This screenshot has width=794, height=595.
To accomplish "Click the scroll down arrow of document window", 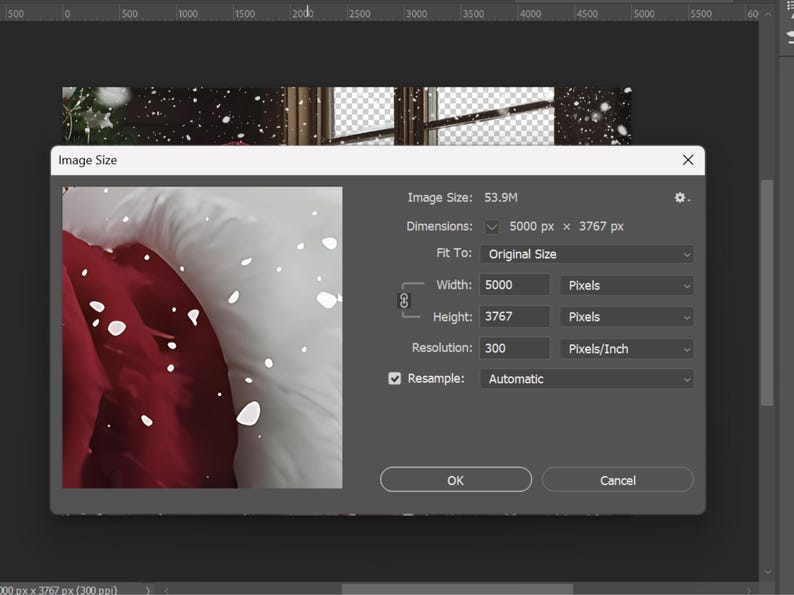I will pyautogui.click(x=768, y=572).
